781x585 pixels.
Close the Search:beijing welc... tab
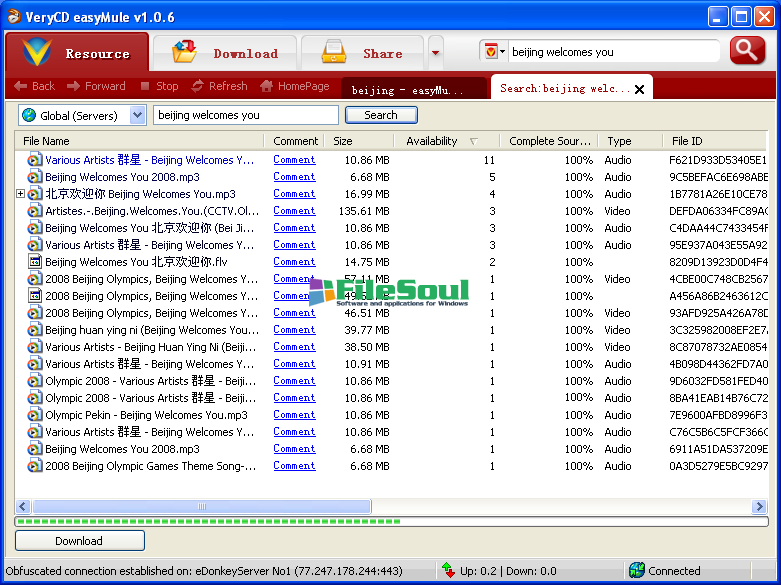coord(640,88)
